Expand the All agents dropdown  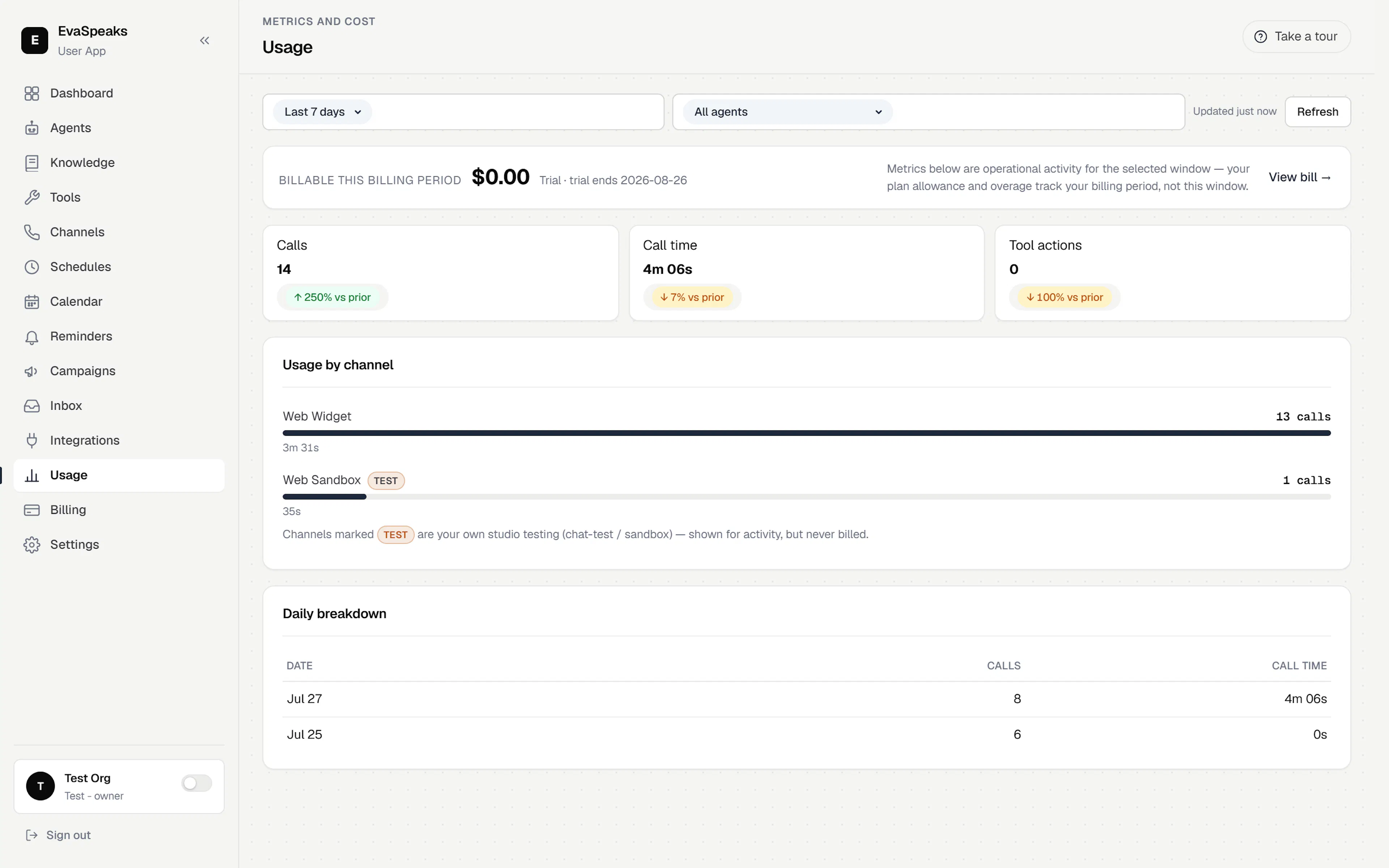coord(787,112)
